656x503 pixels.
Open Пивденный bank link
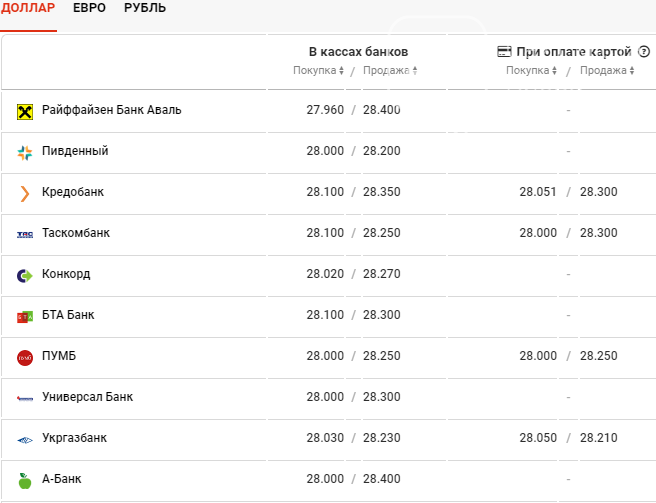75,151
